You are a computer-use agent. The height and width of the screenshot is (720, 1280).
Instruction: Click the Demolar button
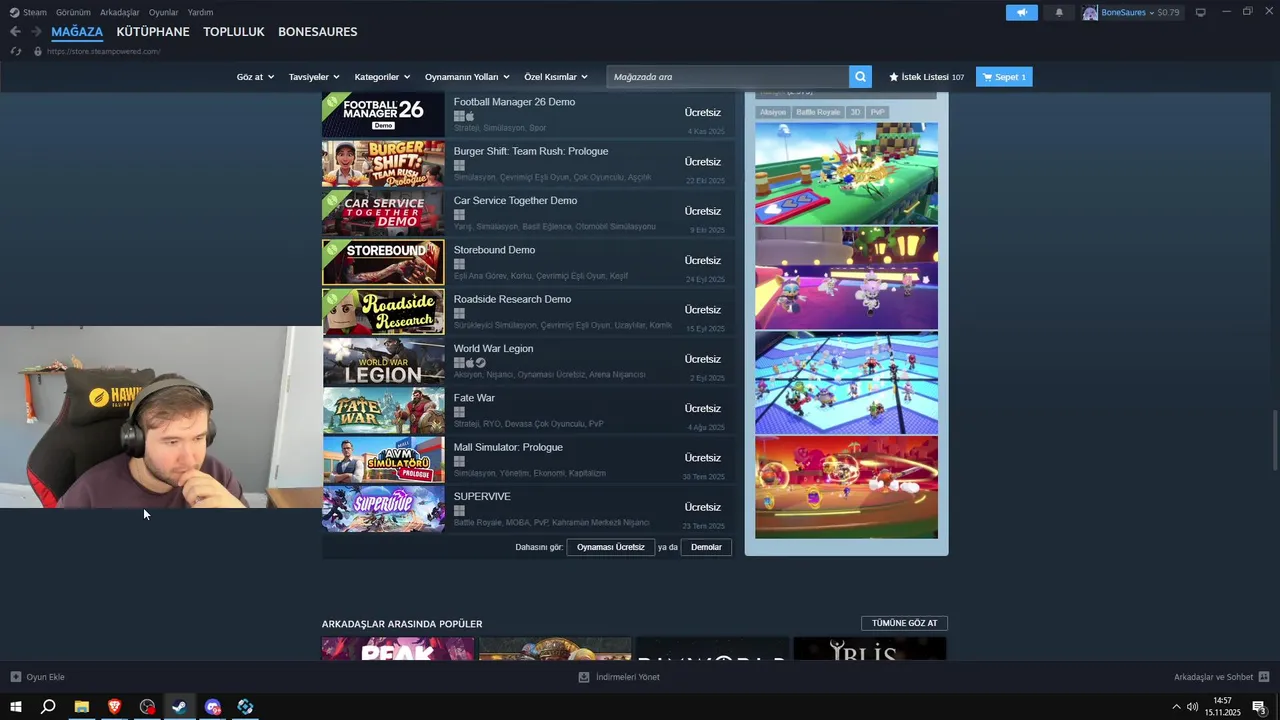706,547
